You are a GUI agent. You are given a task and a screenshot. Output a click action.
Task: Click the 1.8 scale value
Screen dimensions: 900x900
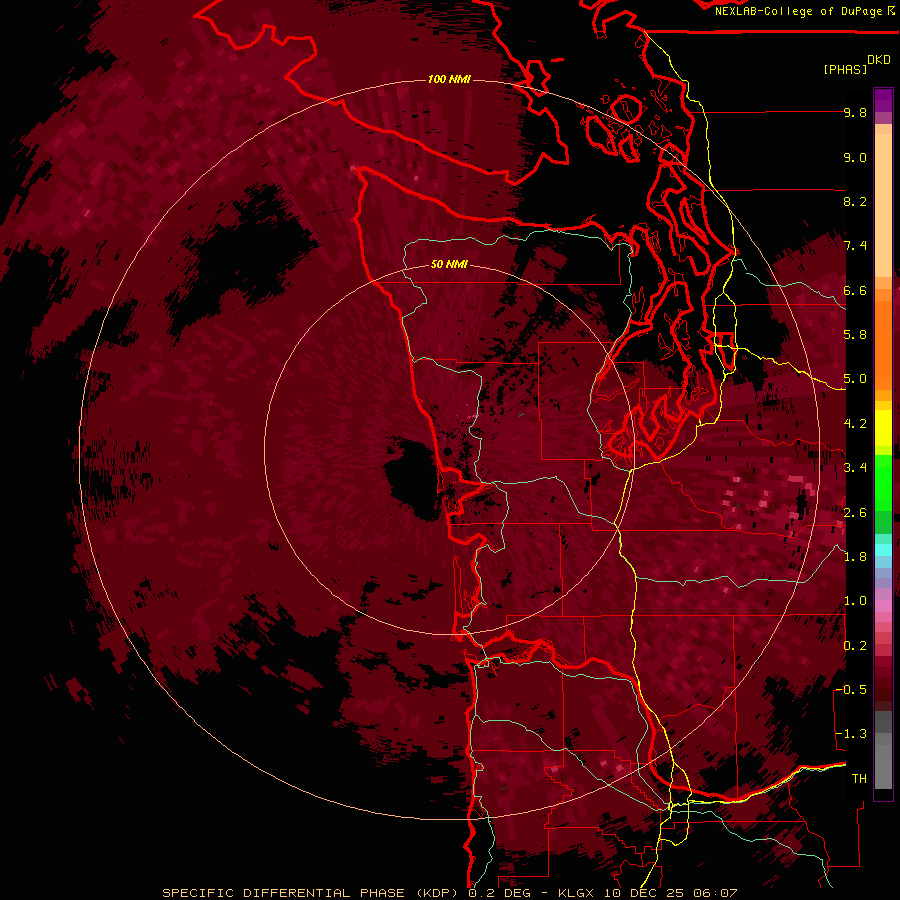[855, 557]
